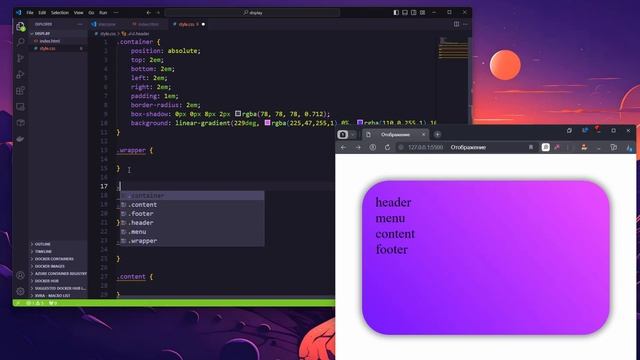The height and width of the screenshot is (360, 640).
Task: Select the Отображение tab in the browser
Action: point(395,134)
